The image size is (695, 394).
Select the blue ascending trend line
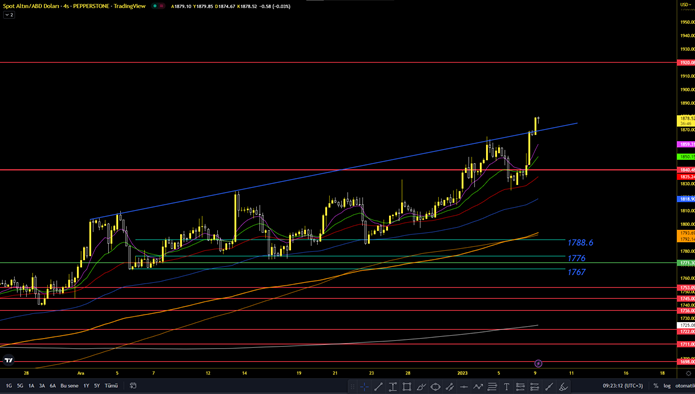[334, 171]
